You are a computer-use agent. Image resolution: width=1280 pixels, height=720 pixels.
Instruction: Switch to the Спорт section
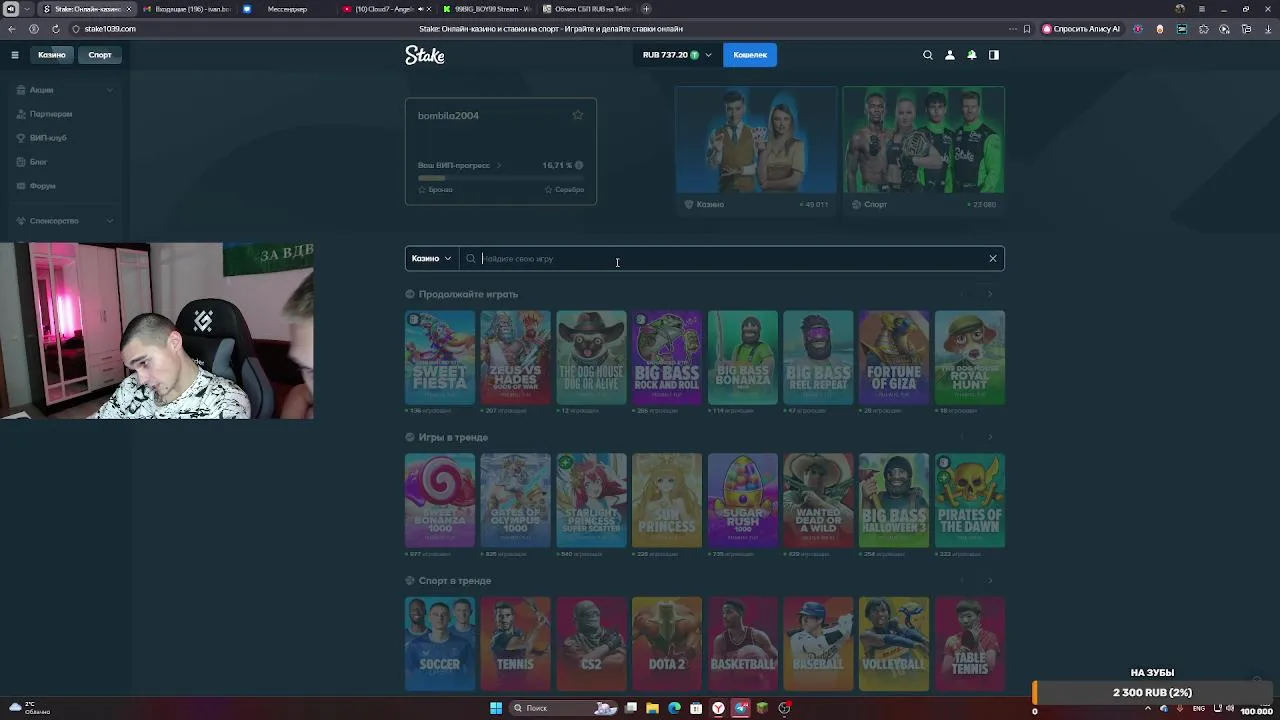pos(100,55)
